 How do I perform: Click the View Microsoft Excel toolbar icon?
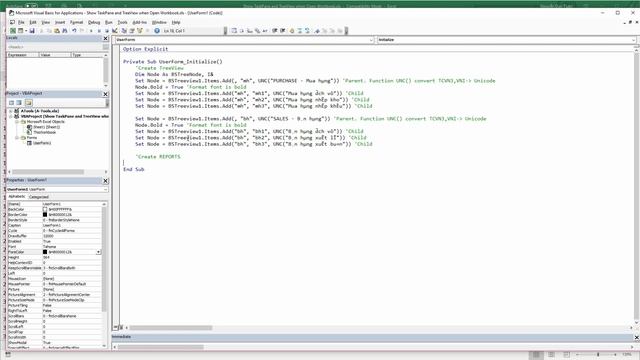click(x=13, y=31)
